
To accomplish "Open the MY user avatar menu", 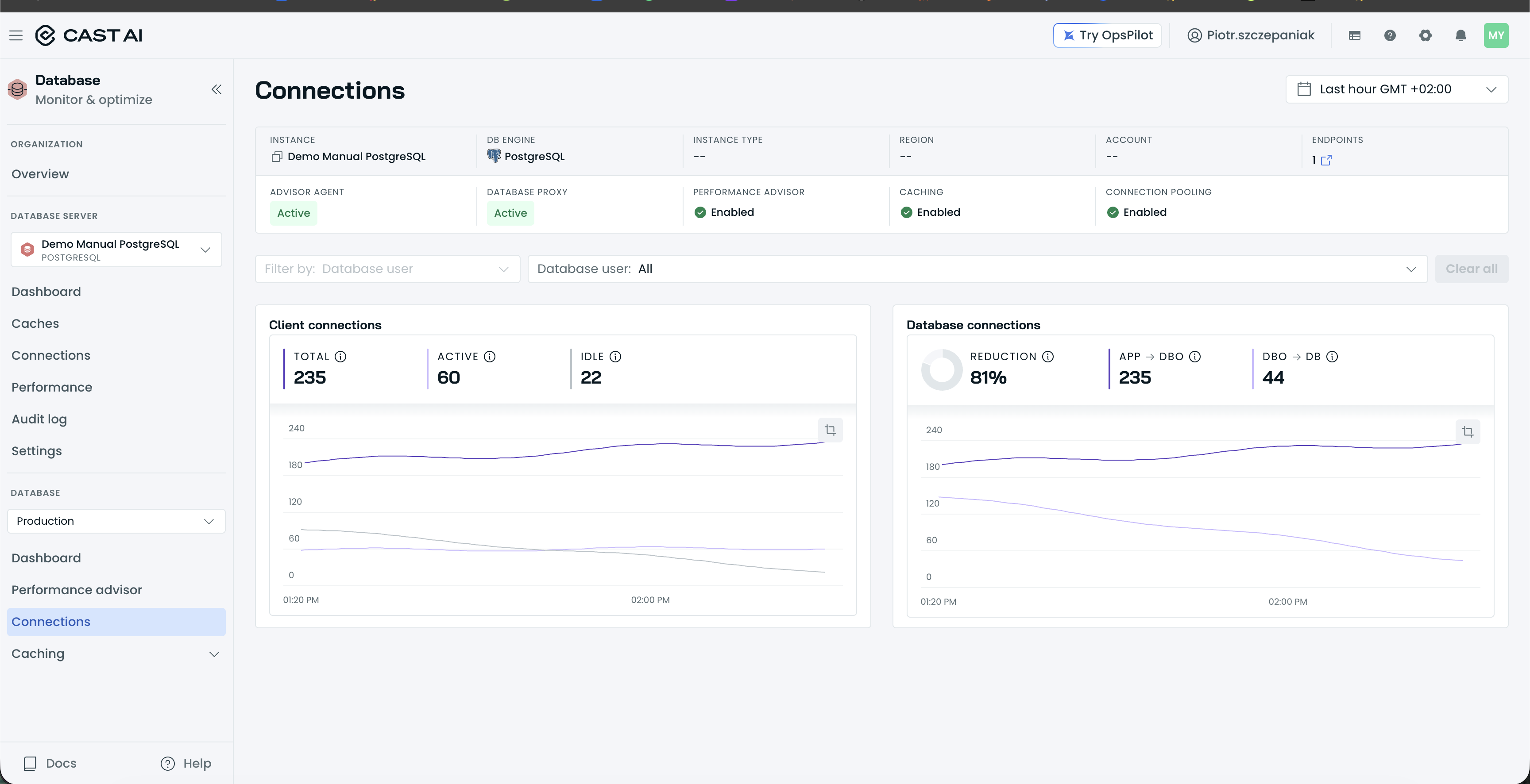I will 1495,35.
